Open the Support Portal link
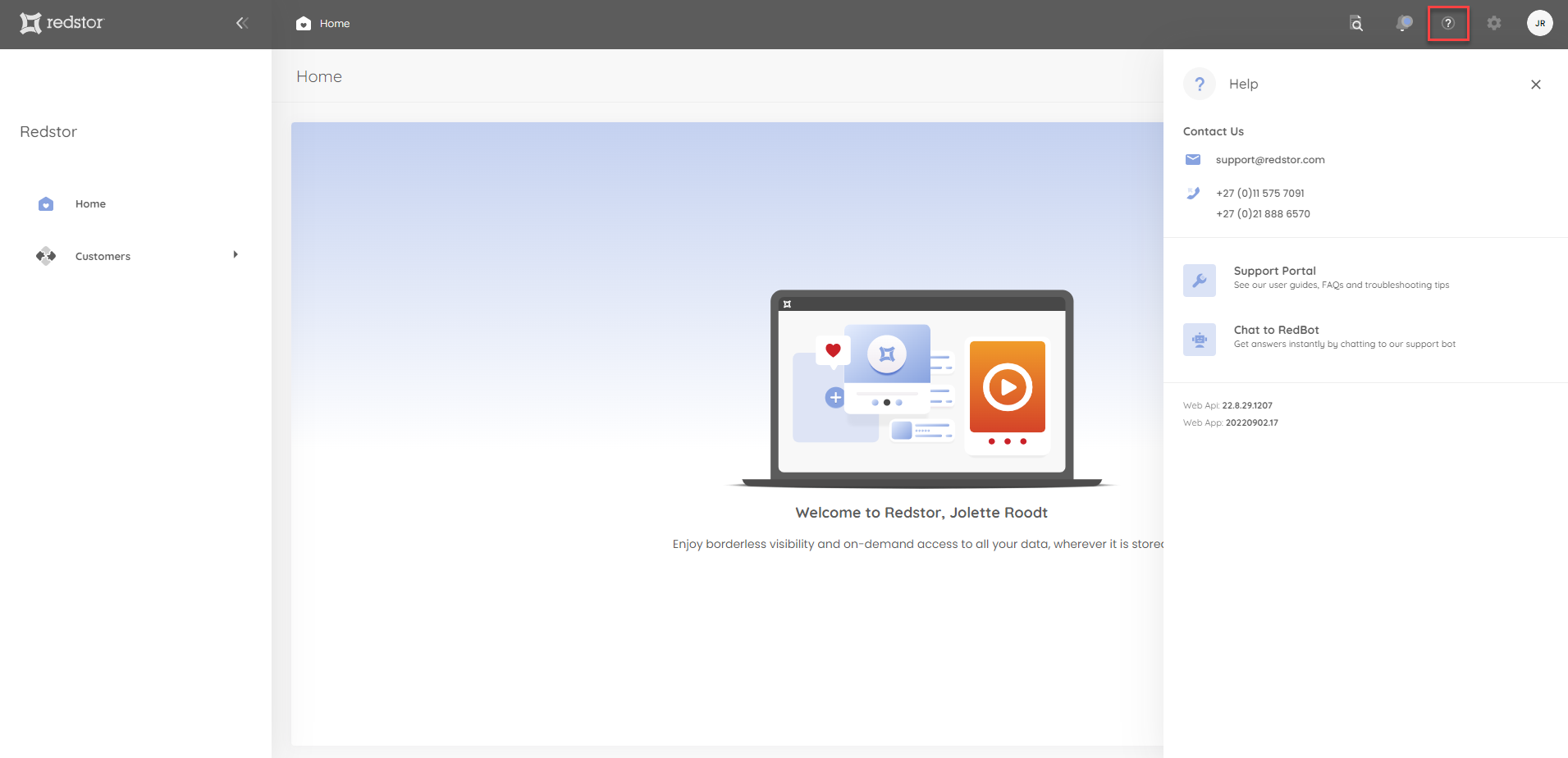Image resolution: width=1568 pixels, height=758 pixels. (x=1275, y=271)
